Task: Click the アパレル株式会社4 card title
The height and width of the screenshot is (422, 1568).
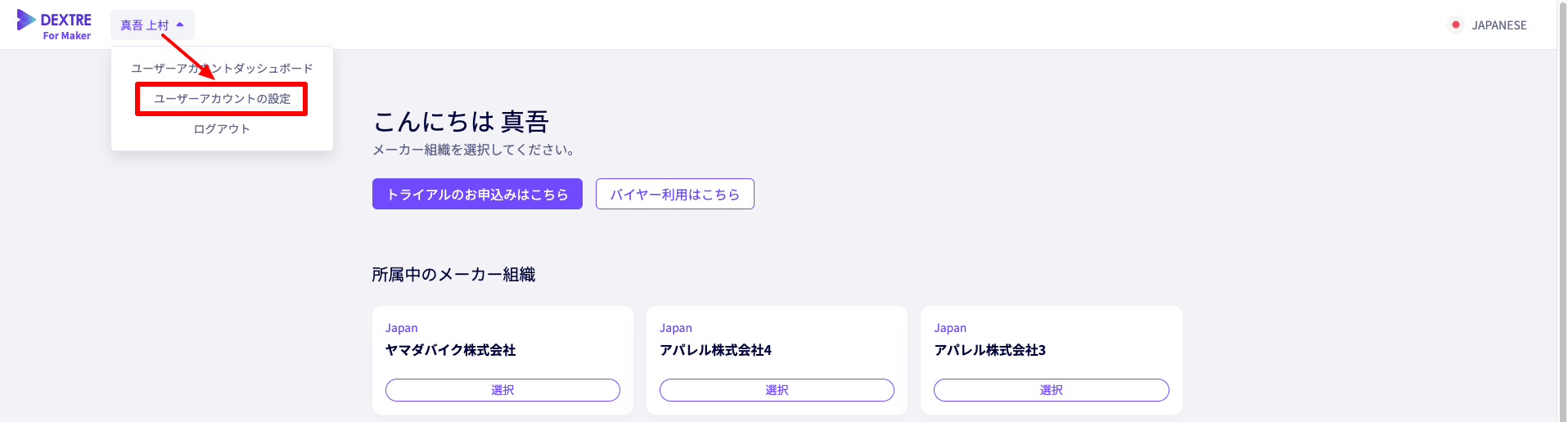Action: (715, 350)
